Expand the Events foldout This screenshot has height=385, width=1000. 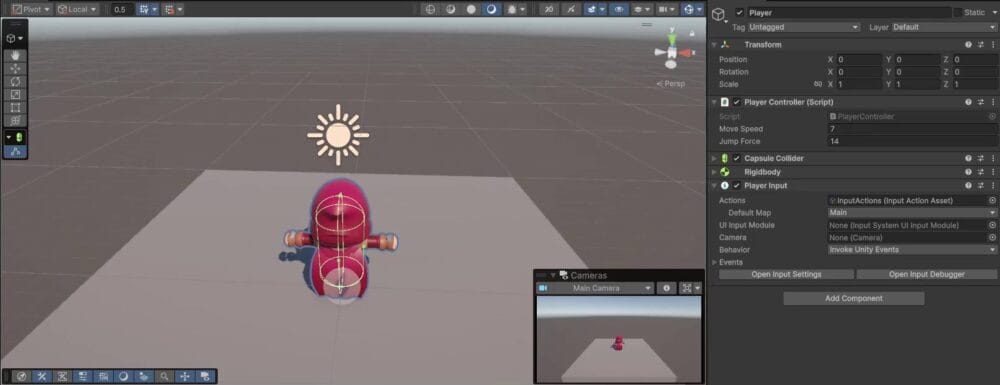(x=714, y=262)
